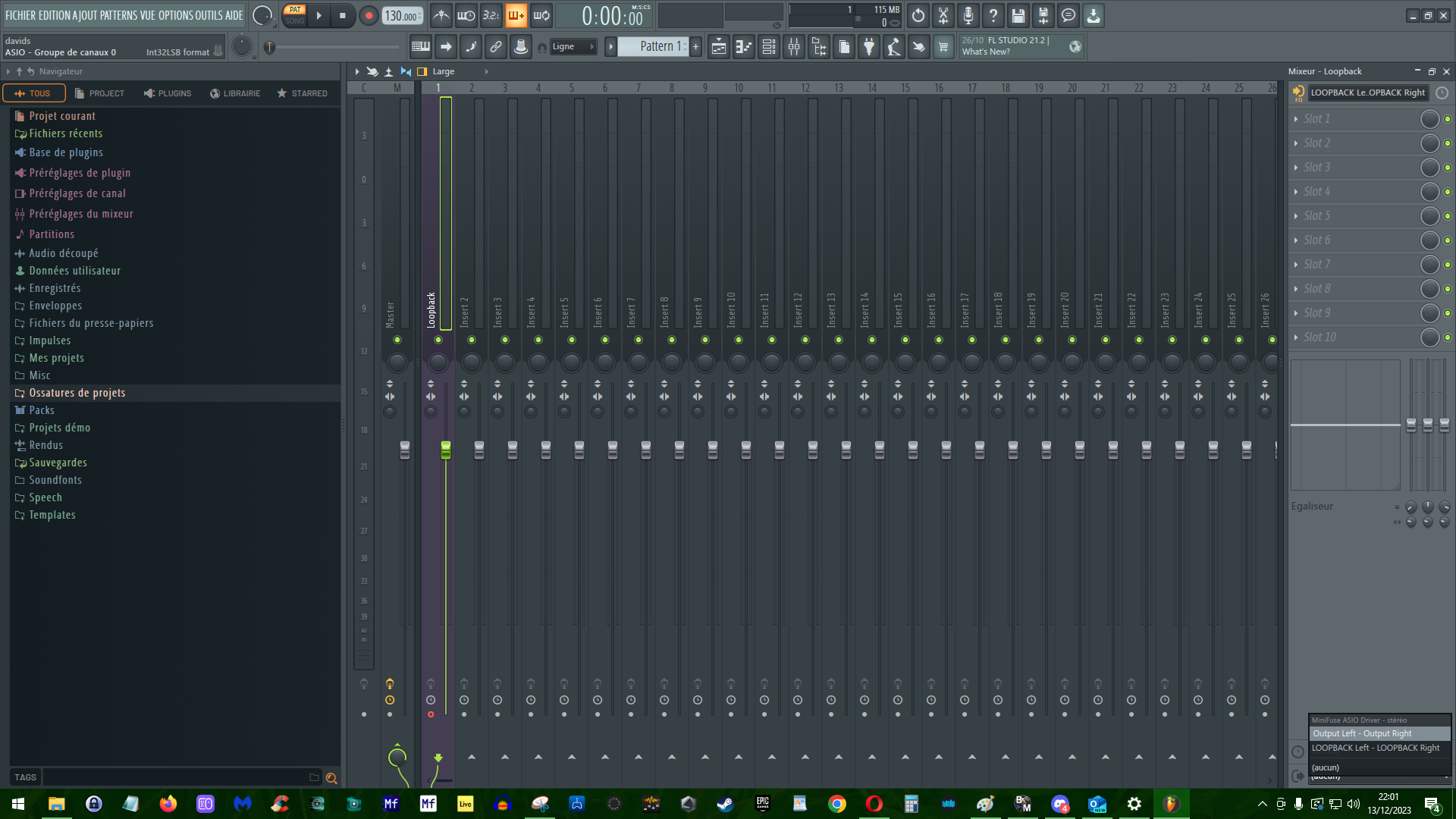Open Ossatures de projets folder

coord(77,393)
